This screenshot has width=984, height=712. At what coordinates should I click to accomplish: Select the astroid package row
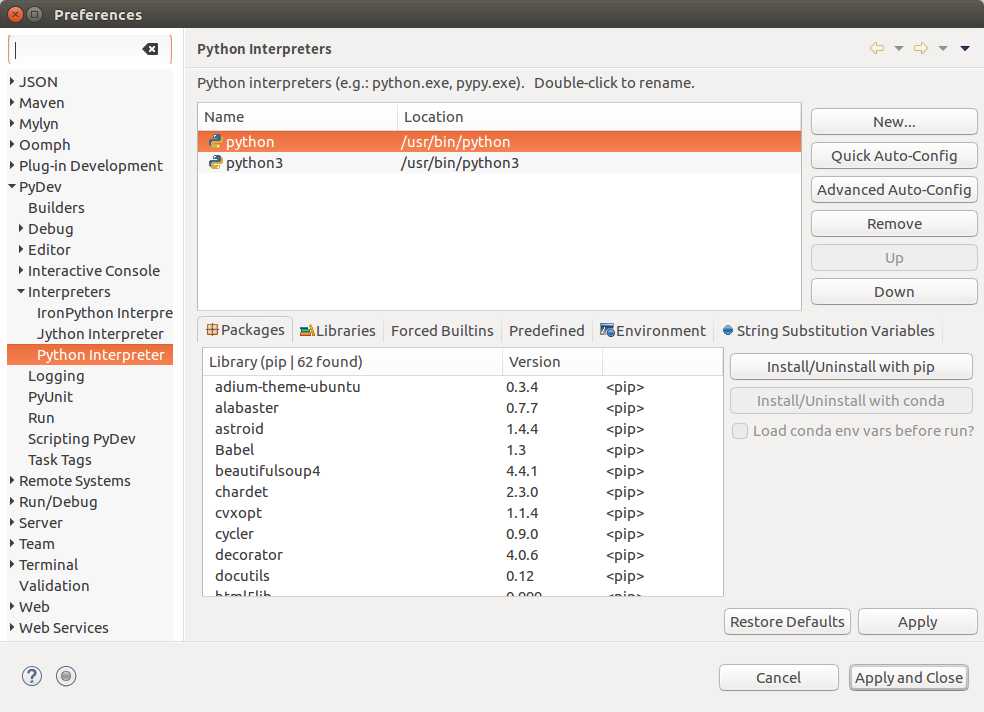tap(463, 428)
